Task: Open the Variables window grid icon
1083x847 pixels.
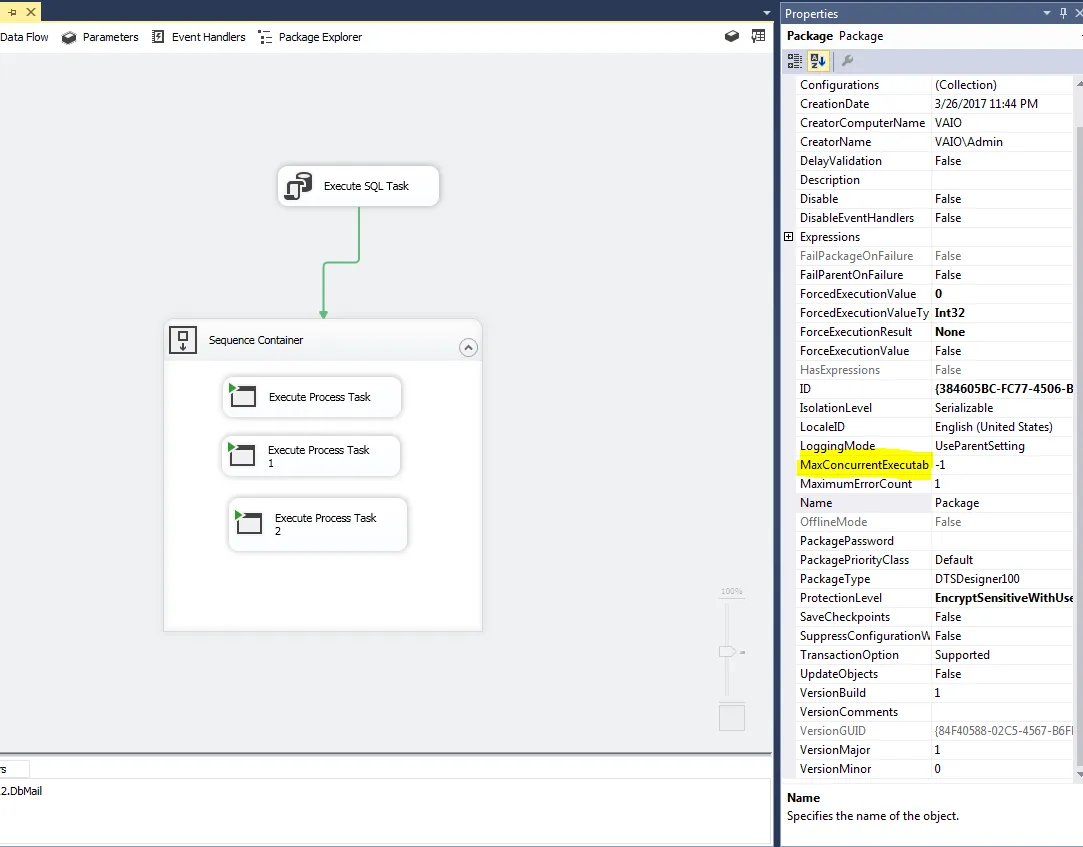Action: click(758, 36)
